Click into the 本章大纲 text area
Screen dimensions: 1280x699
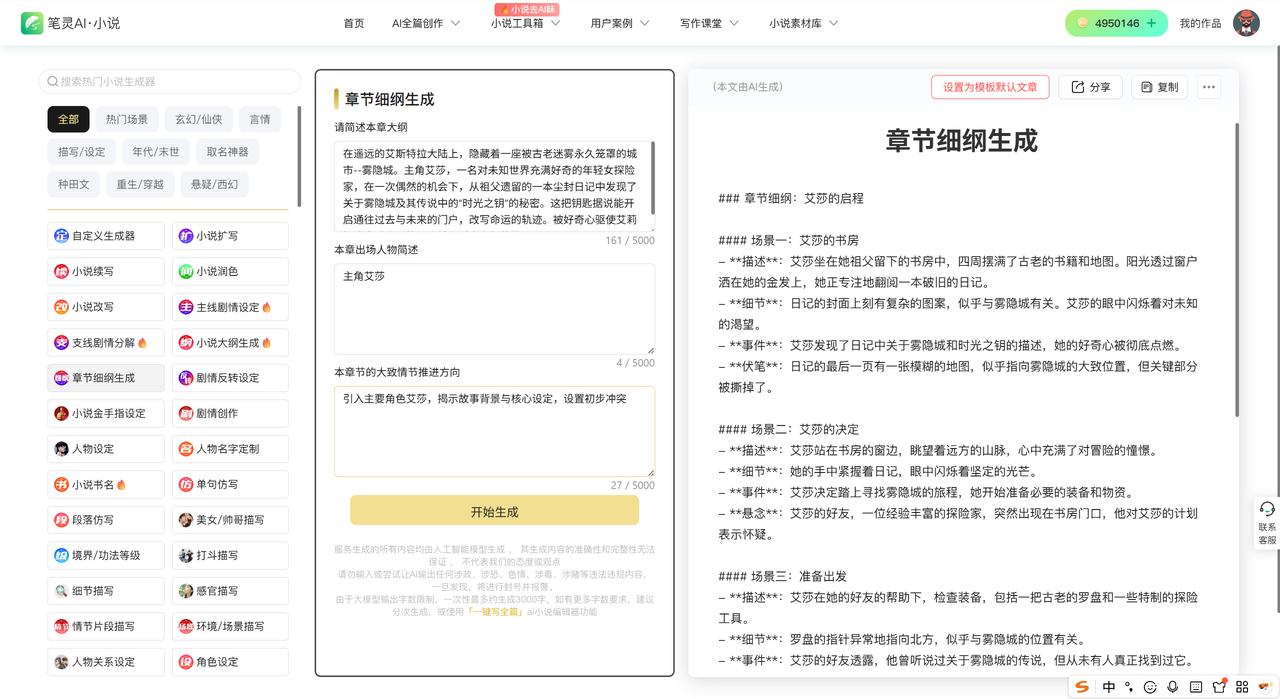pyautogui.click(x=494, y=186)
